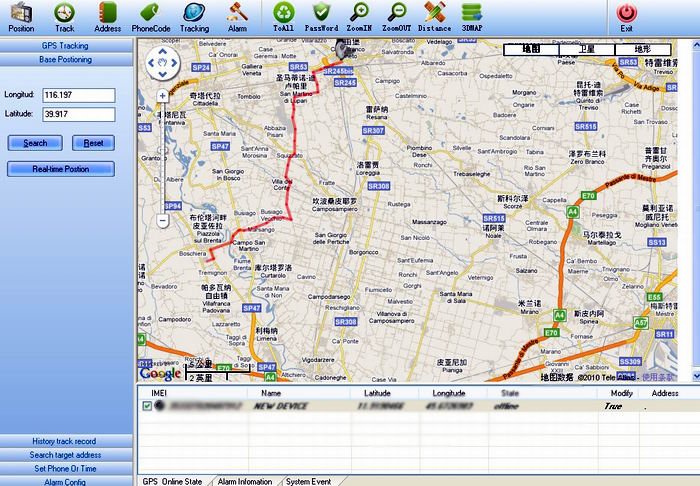The width and height of the screenshot is (700, 486).
Task: Click the True value in Modify column
Action: (613, 406)
